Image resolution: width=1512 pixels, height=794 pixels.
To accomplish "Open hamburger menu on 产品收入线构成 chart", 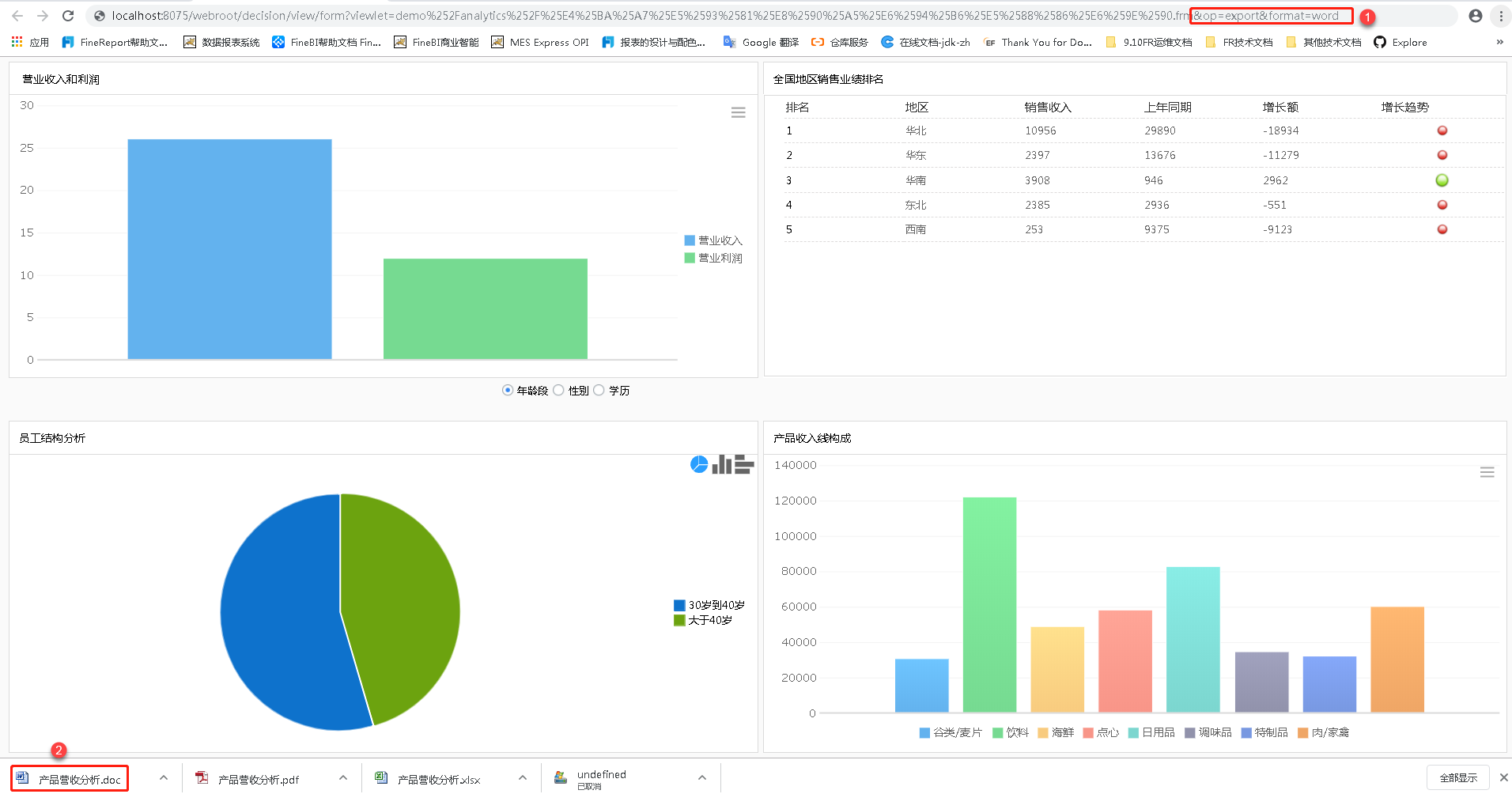I will coord(1487,472).
